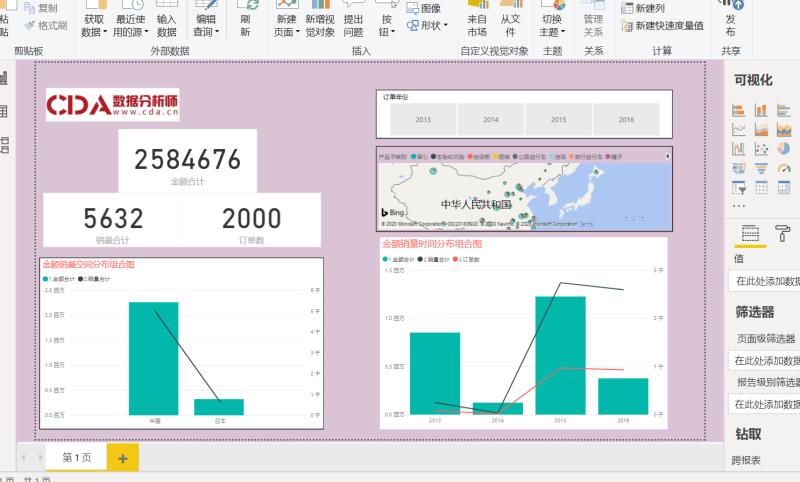Viewport: 800px width, 482px height.
Task: Open the 新建页面 (New Page) dropdown
Action: pos(286,19)
